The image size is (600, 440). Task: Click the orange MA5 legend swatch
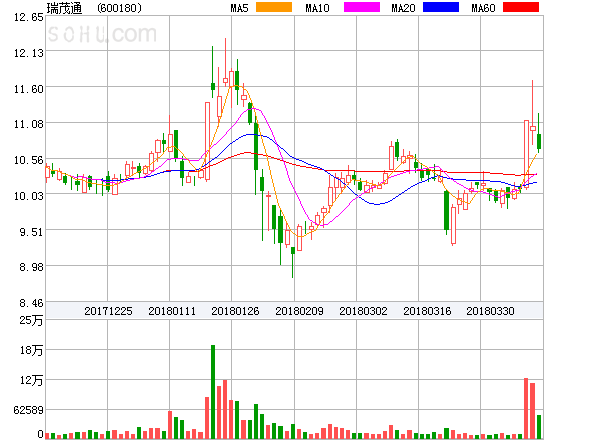point(274,7)
